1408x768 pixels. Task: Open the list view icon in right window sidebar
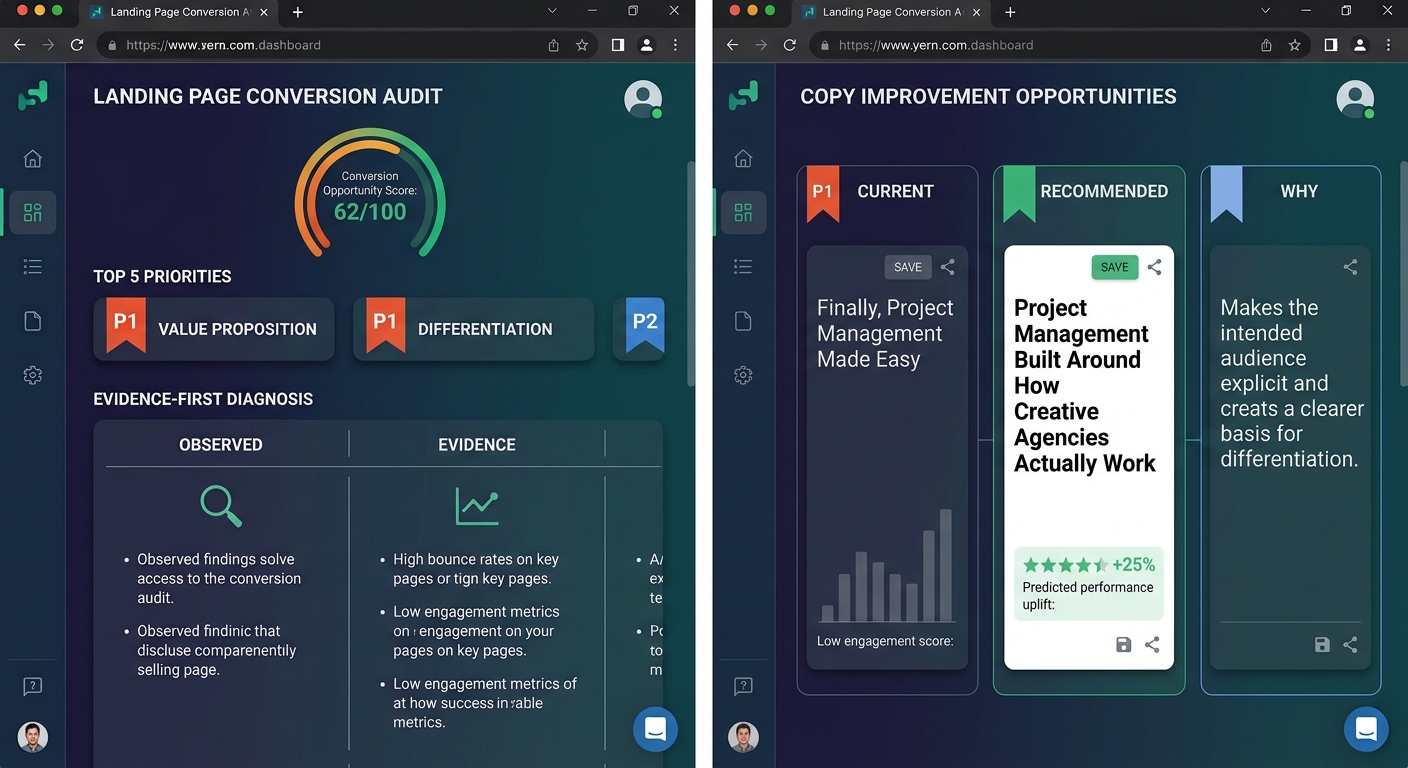(x=743, y=266)
